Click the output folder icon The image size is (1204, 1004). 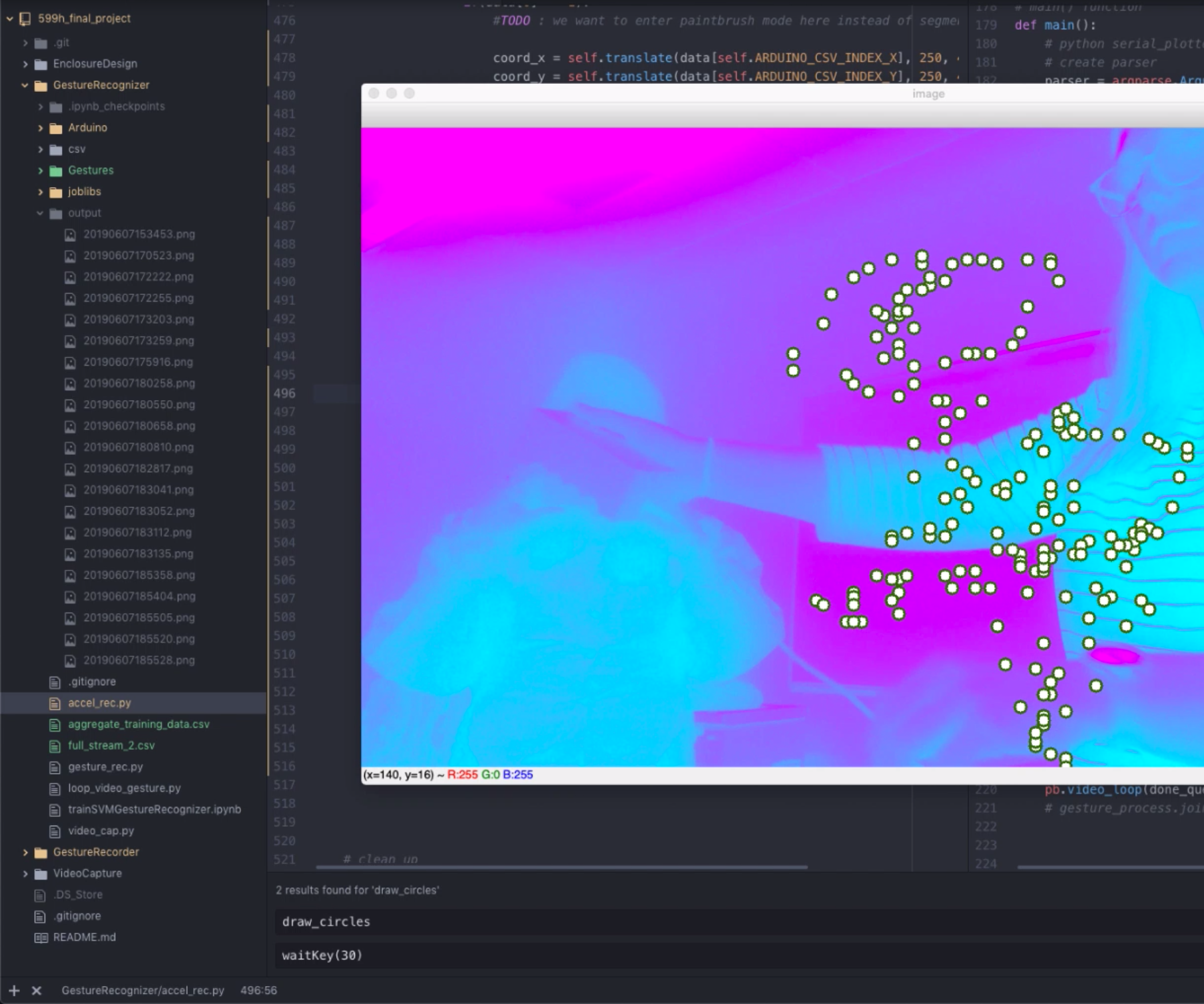point(56,213)
